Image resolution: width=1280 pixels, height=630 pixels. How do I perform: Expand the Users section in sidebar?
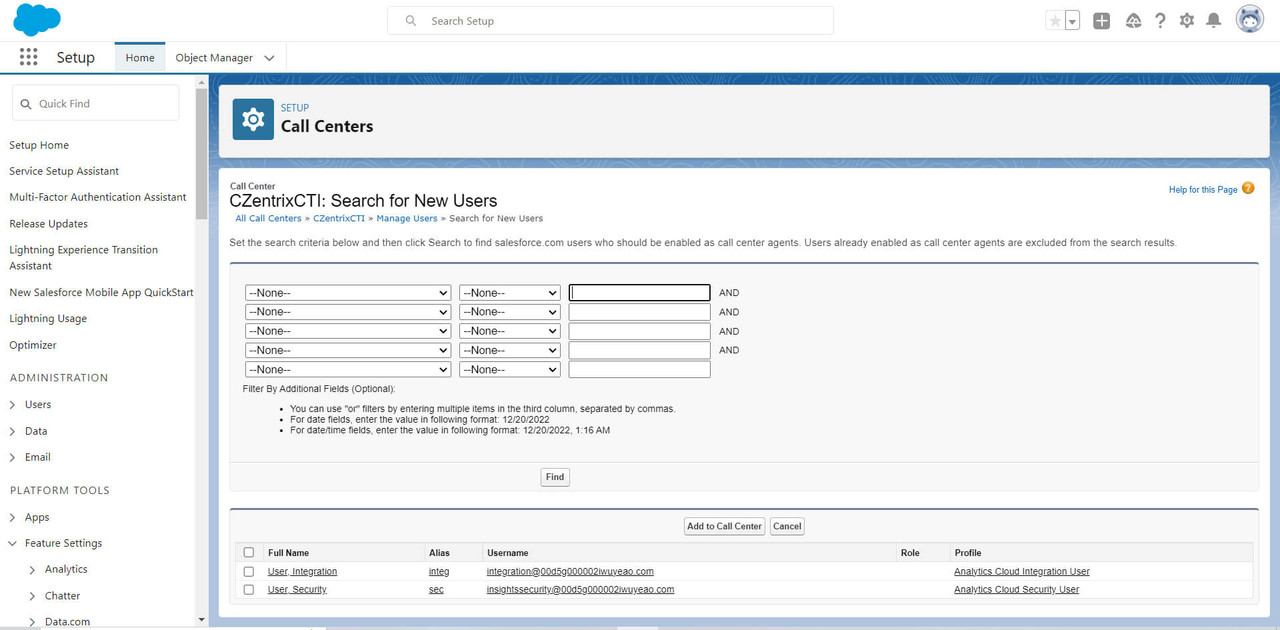click(13, 405)
